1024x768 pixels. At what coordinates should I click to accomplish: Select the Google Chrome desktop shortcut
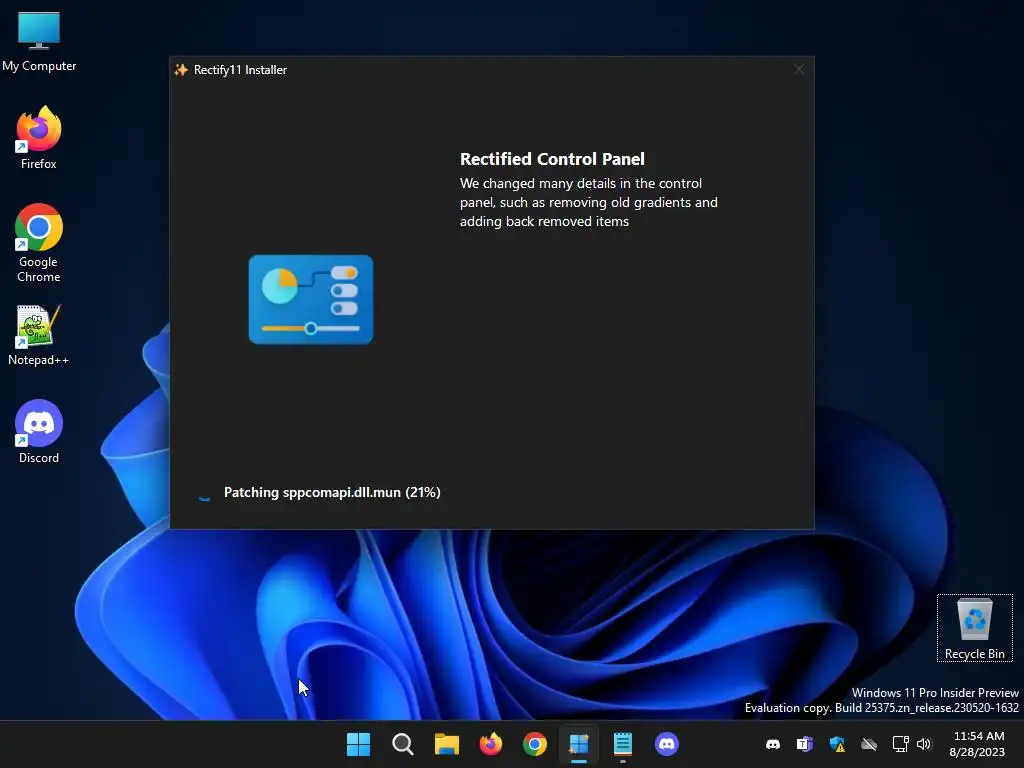39,243
